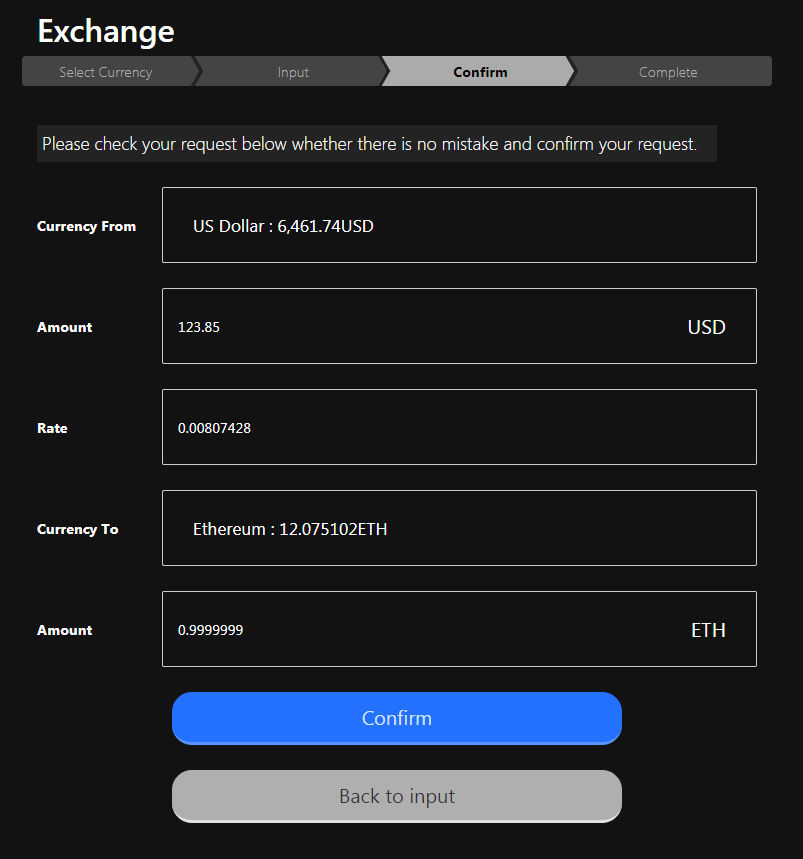Click the Amount label beside the ETH field

[x=64, y=630]
